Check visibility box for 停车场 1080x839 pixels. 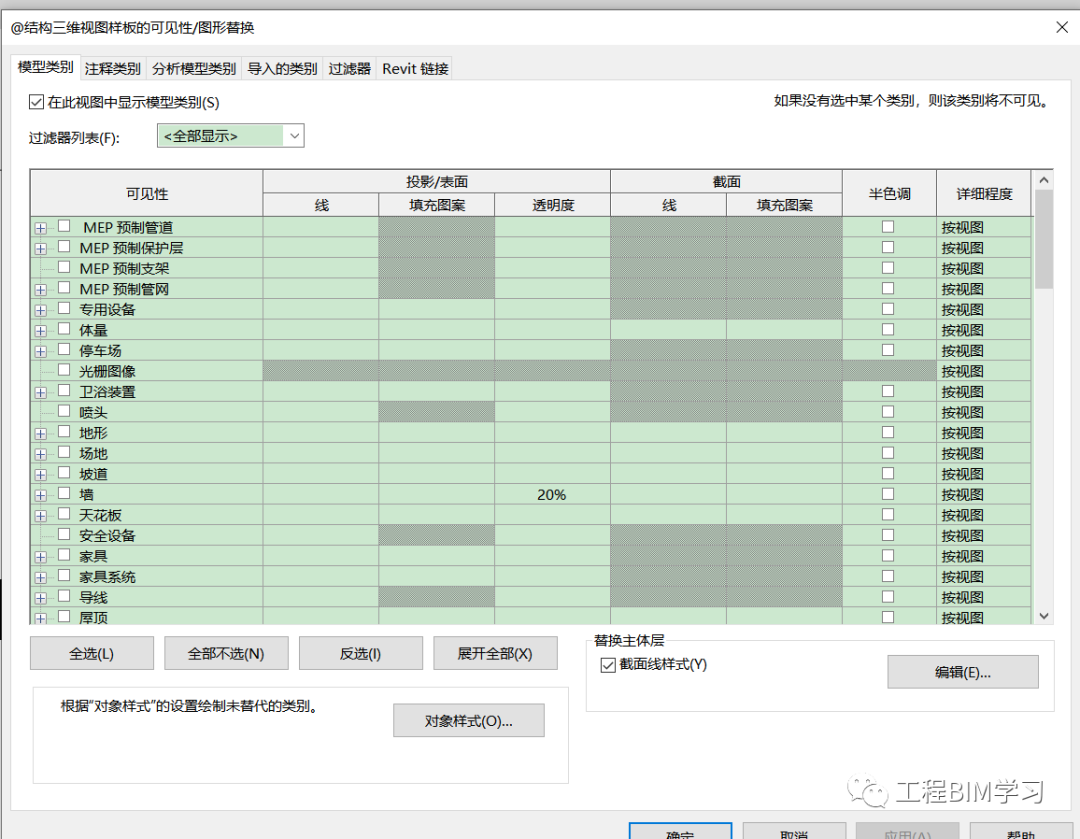(64, 349)
